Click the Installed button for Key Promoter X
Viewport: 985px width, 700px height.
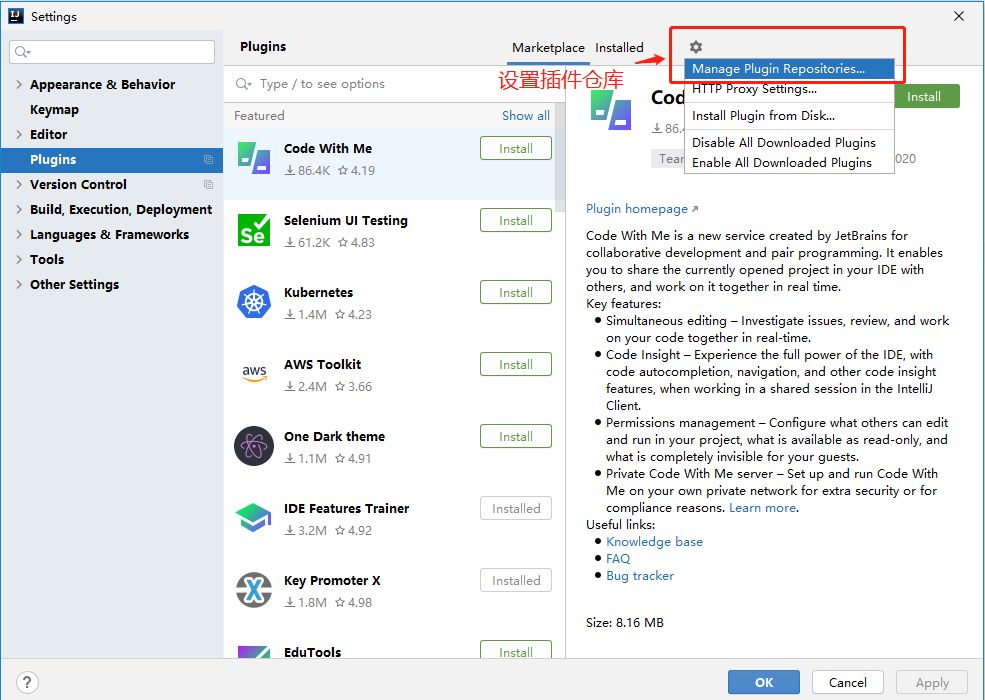point(516,581)
